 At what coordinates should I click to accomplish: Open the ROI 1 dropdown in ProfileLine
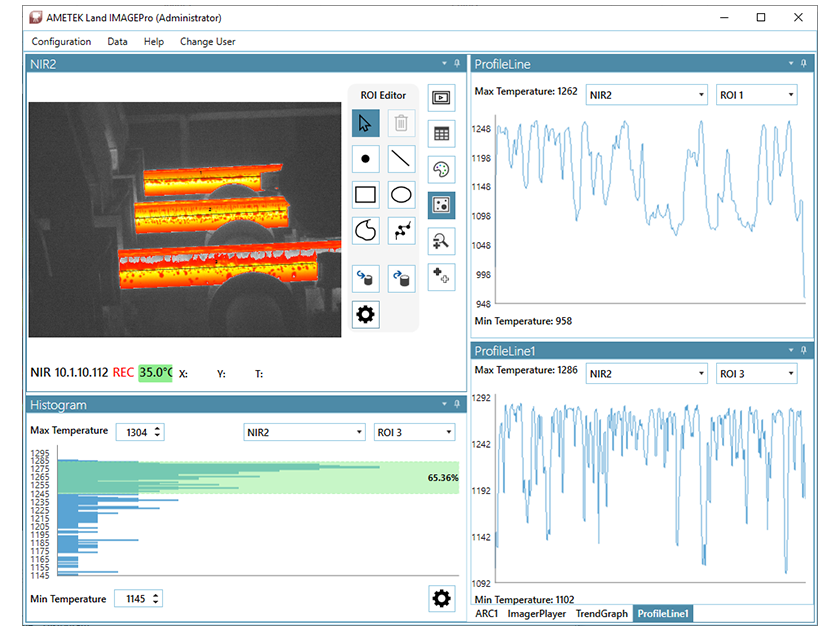pyautogui.click(x=757, y=94)
